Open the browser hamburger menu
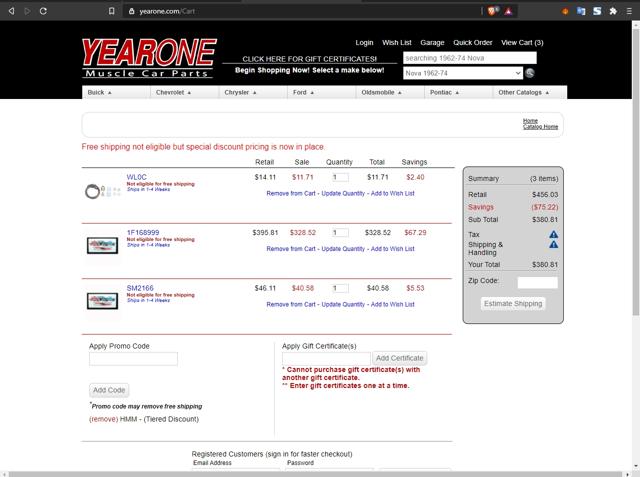The width and height of the screenshot is (640, 477). point(629,11)
